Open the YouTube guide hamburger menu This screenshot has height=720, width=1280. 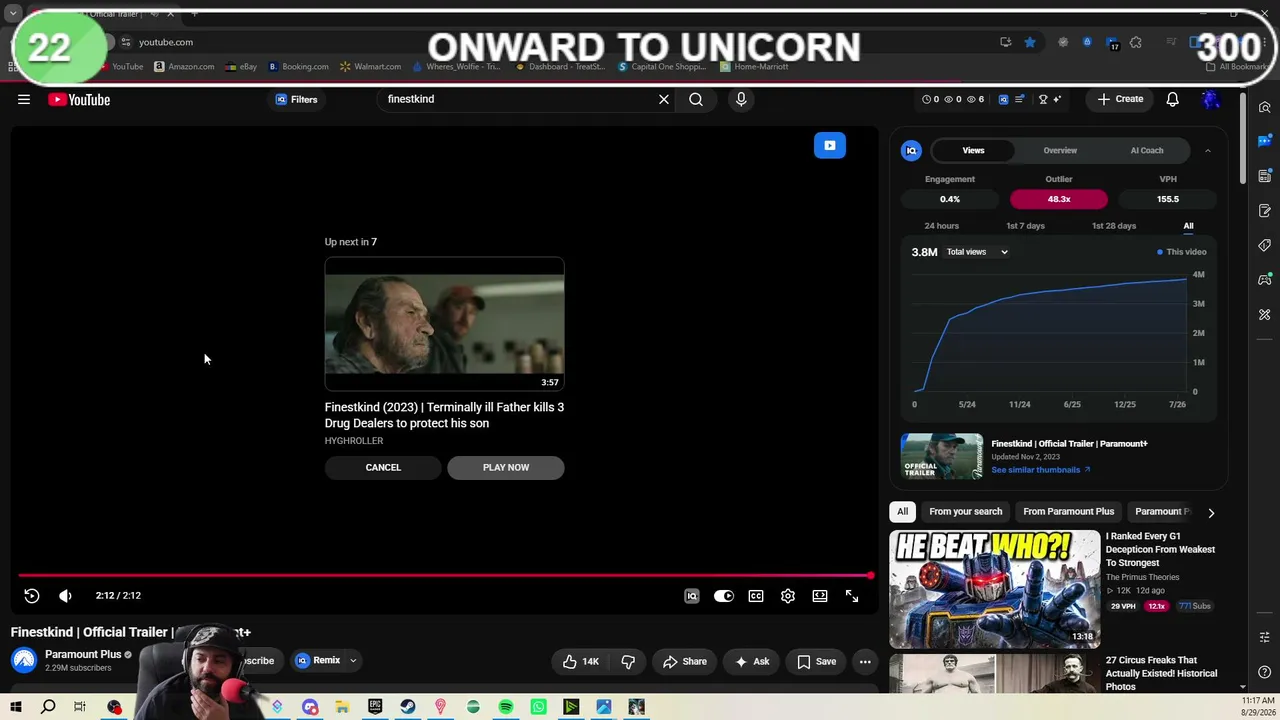[x=24, y=99]
